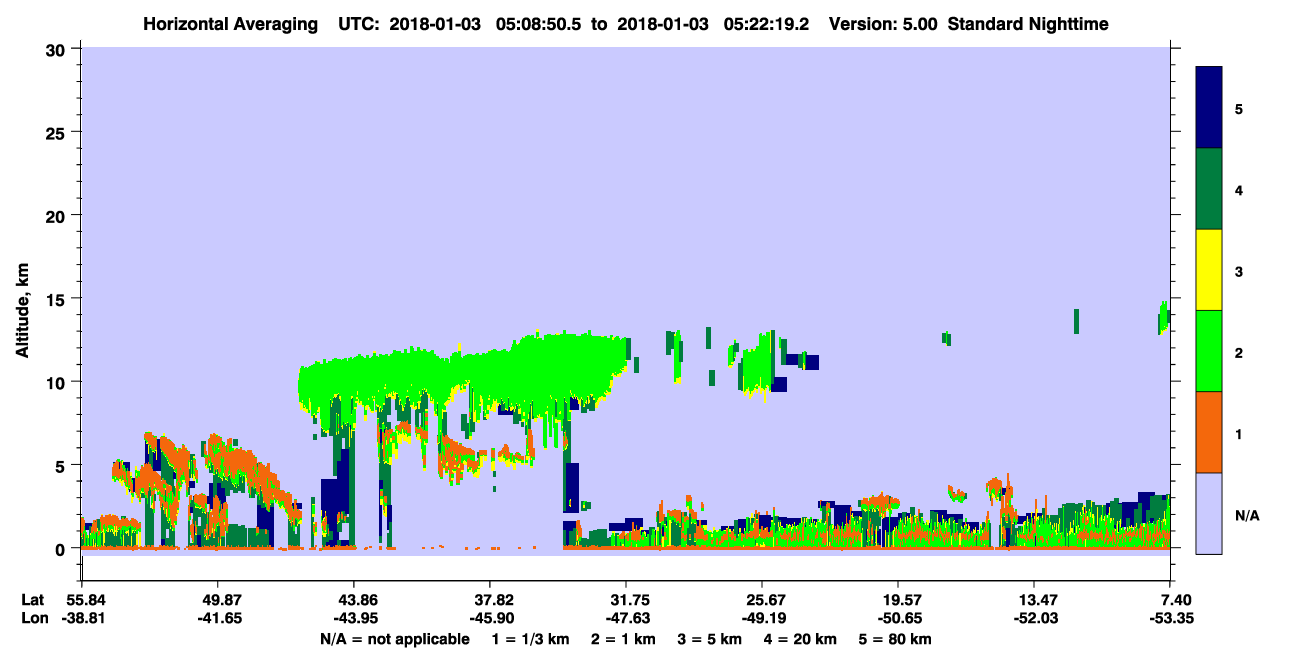Viewport: 1300px width, 667px height.
Task: Click longitude value '-47.63'
Action: click(x=626, y=619)
